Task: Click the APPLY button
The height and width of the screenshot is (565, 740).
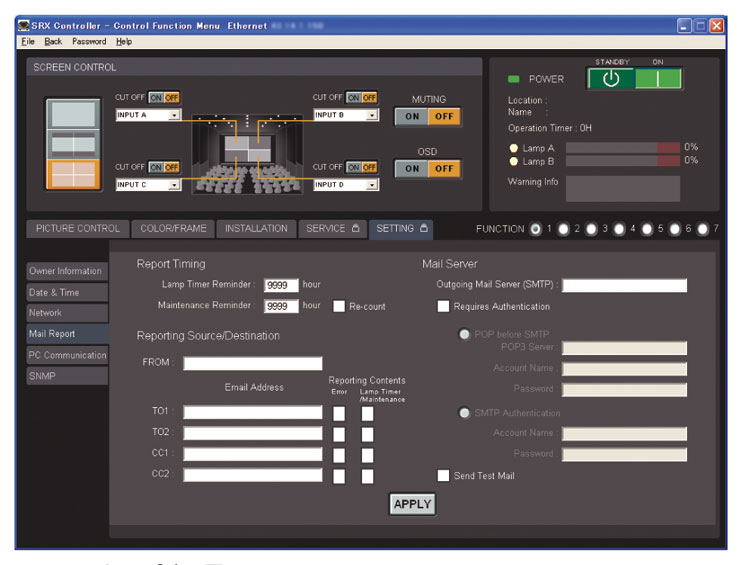Action: pos(412,504)
